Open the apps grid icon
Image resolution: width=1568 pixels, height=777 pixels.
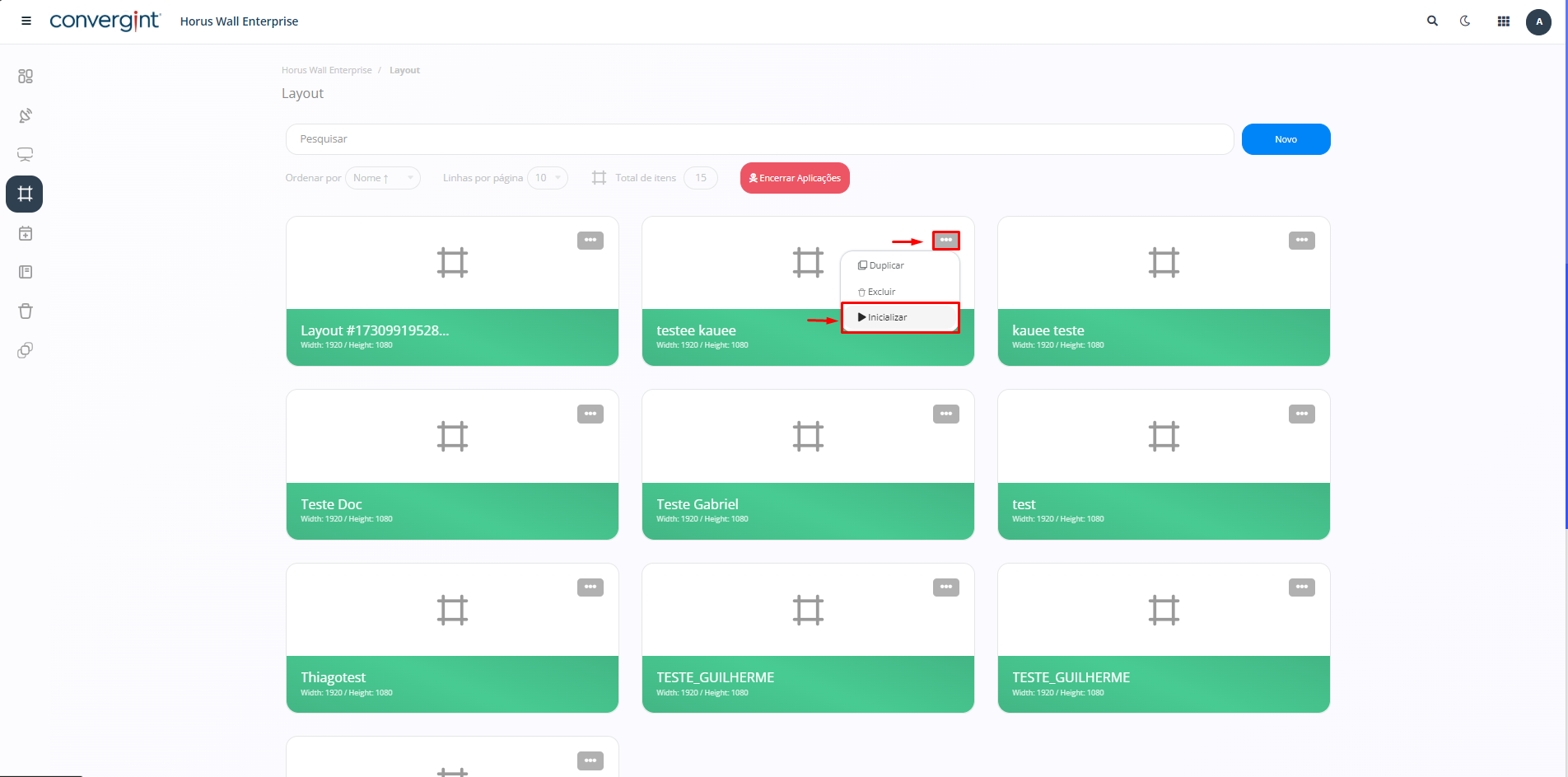1503,21
